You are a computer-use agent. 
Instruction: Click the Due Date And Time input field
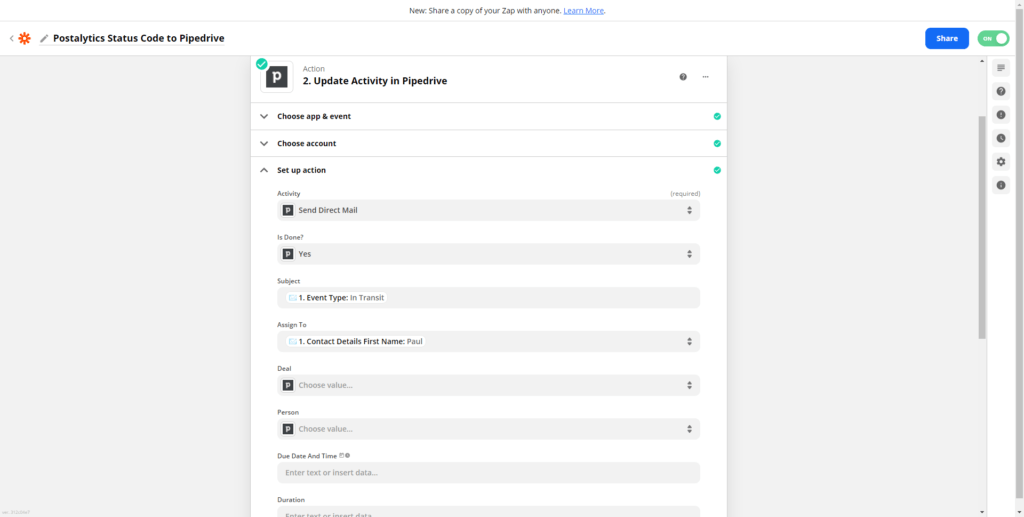pos(488,473)
